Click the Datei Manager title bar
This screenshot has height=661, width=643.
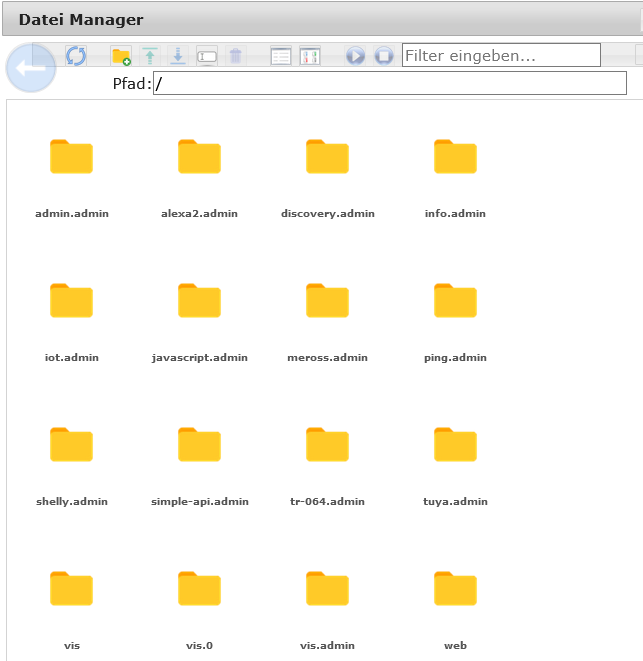(x=323, y=19)
